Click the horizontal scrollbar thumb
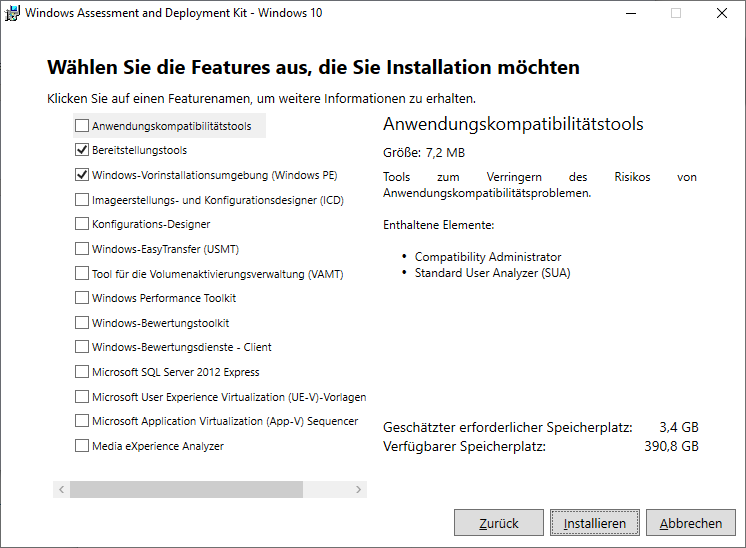 point(186,489)
